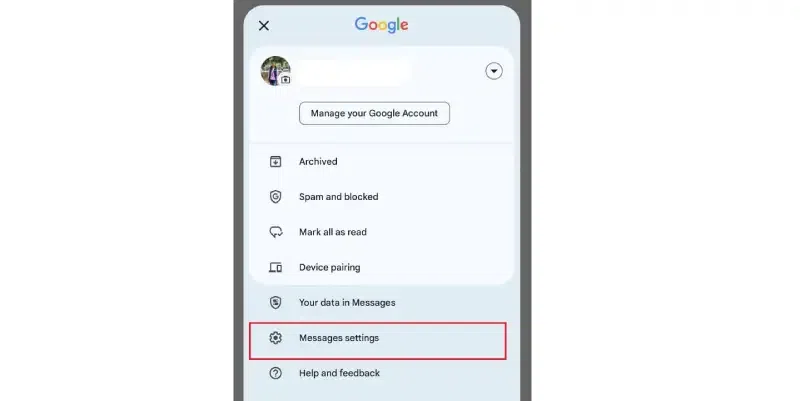800x401 pixels.
Task: Open Messages settings text label
Action: tap(339, 338)
